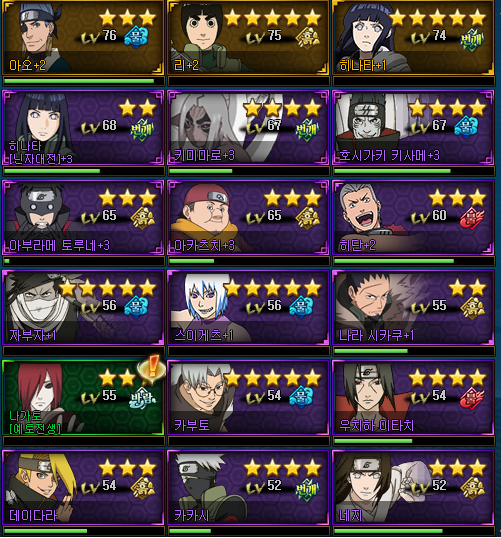Click the earth element icon on 리+2 card

(x=307, y=37)
